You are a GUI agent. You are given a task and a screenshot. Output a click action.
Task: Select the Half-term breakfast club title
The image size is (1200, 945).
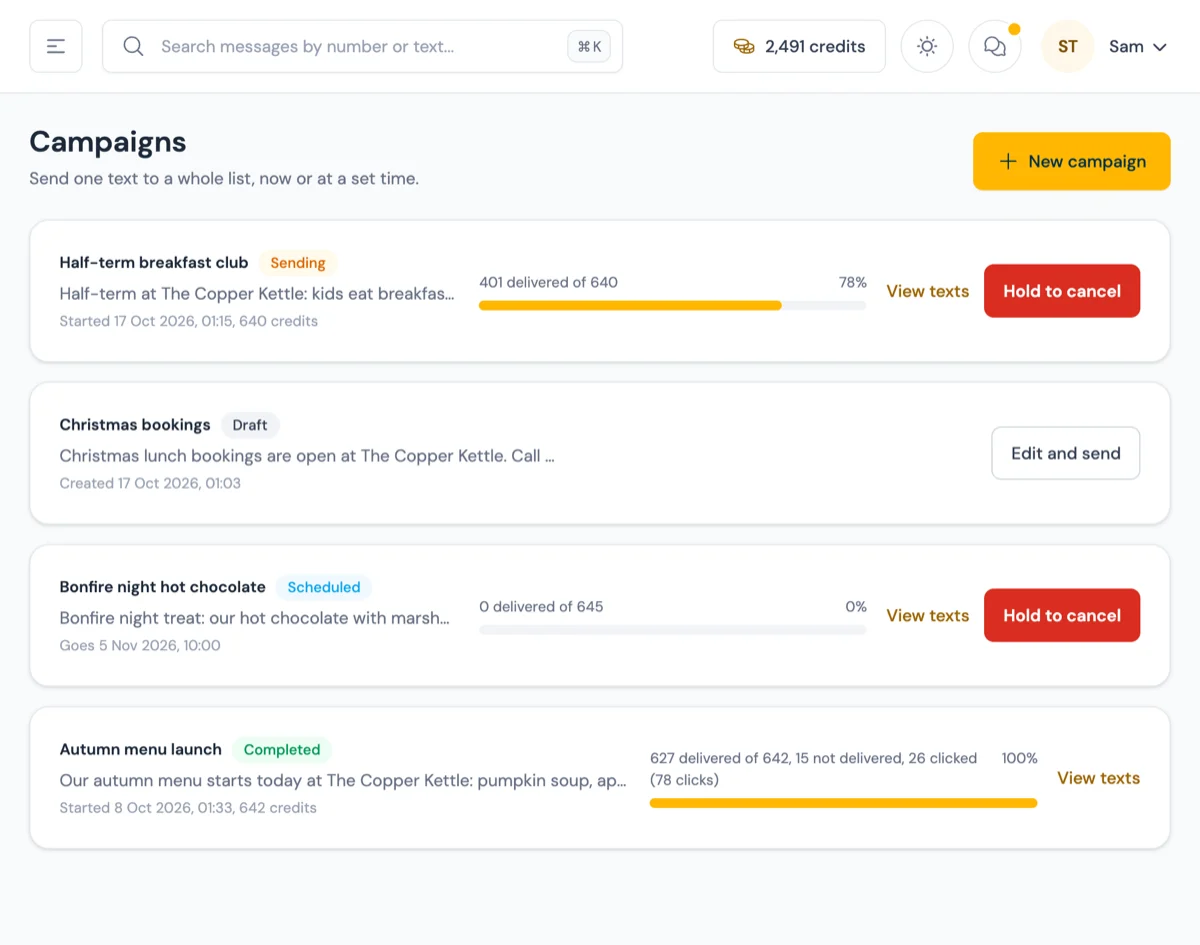click(154, 262)
